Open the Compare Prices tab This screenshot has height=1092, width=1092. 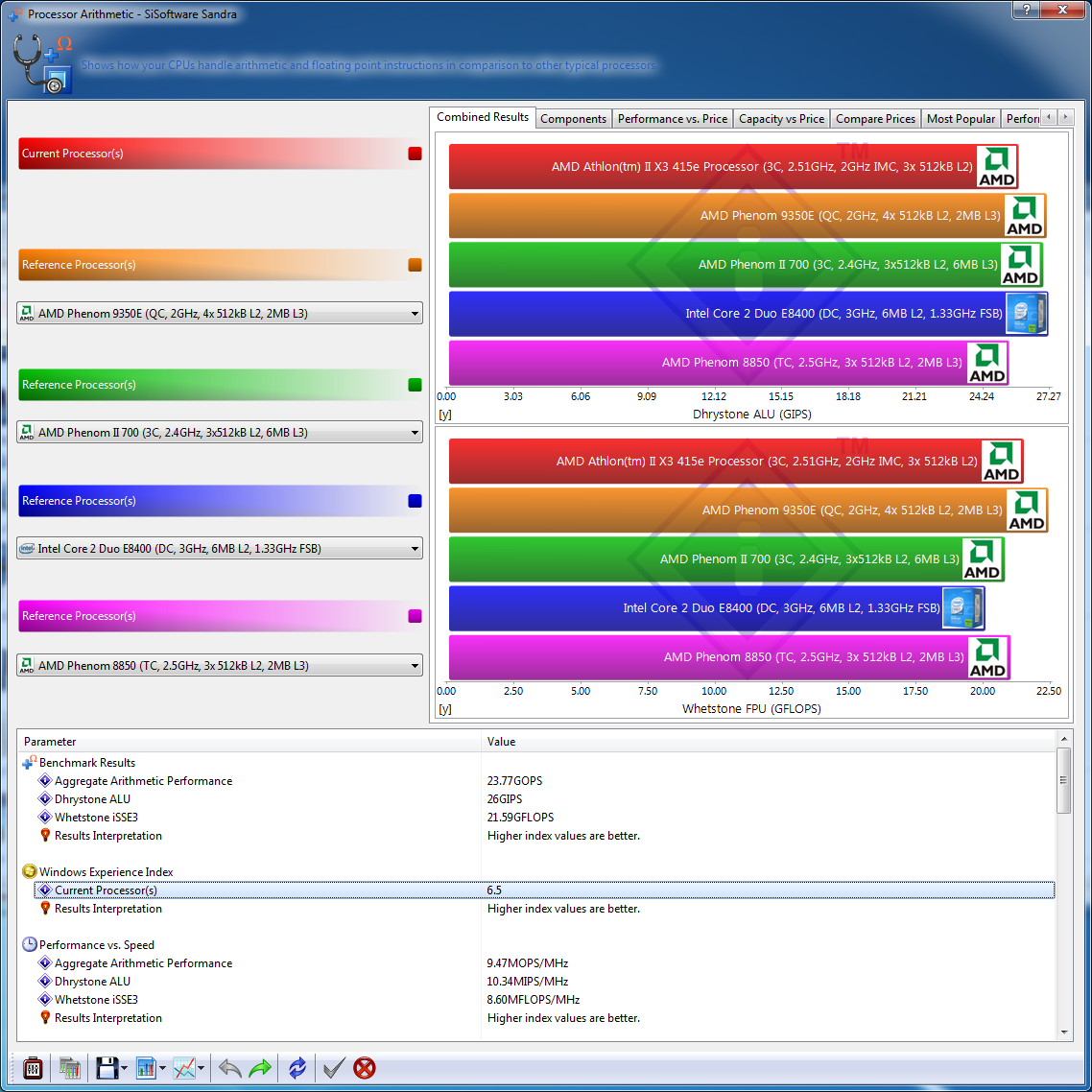[875, 118]
